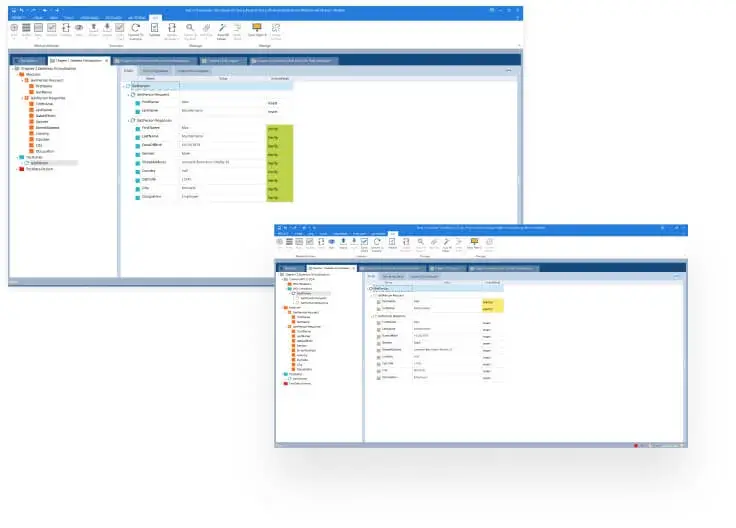Click the GetPerson test case icon in the larger window's tree
The height and width of the screenshot is (528, 736).
pos(29,162)
